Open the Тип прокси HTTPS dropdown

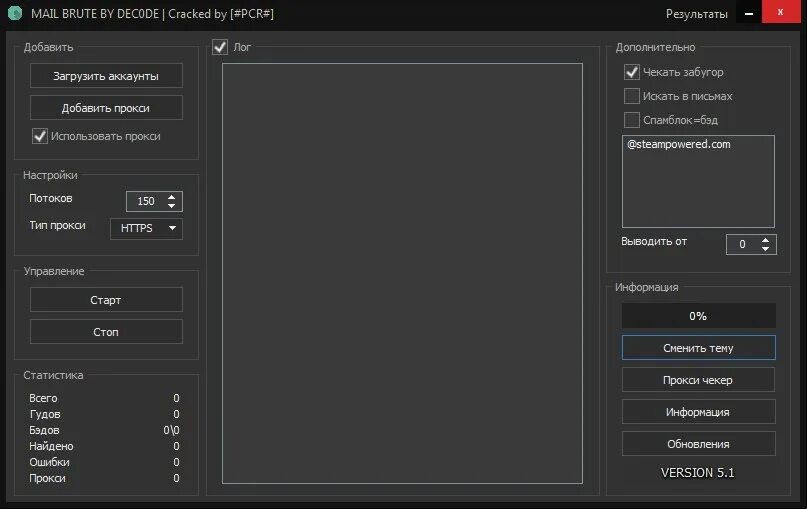(x=146, y=228)
